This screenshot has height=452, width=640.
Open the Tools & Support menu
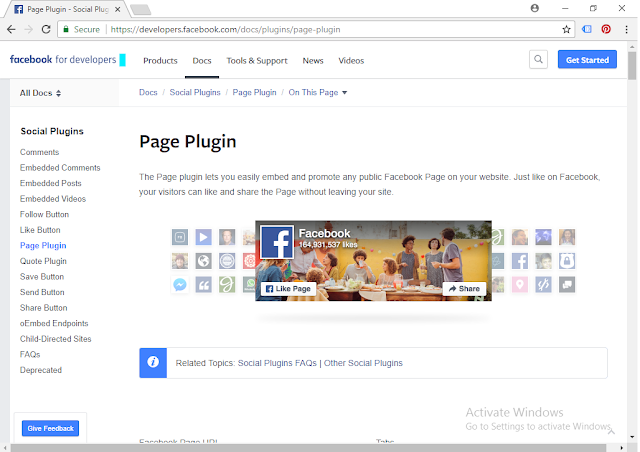pos(257,60)
